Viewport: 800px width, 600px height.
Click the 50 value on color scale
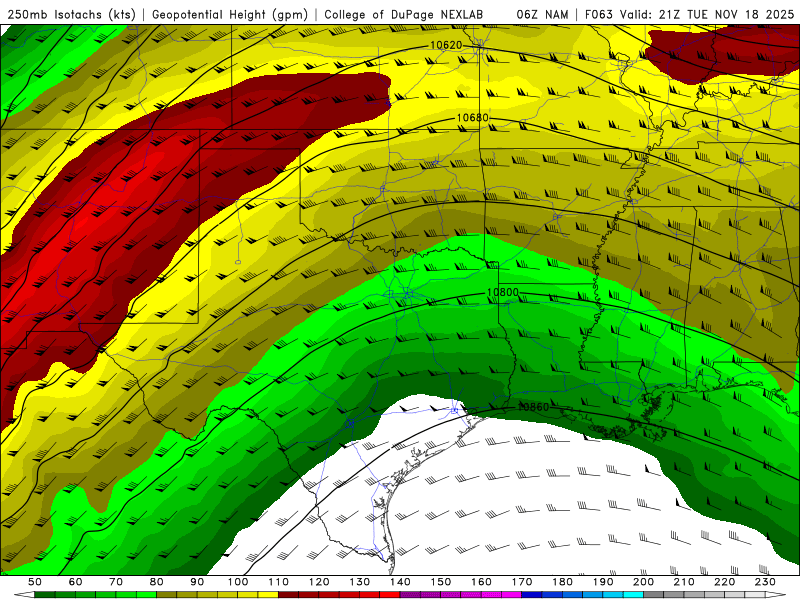(x=35, y=582)
